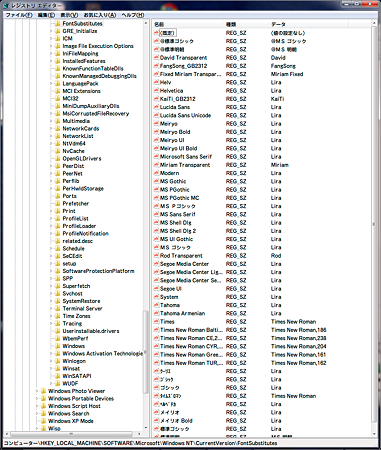Open the ファイル(F) menu
The width and height of the screenshot is (381, 450).
point(19,15)
